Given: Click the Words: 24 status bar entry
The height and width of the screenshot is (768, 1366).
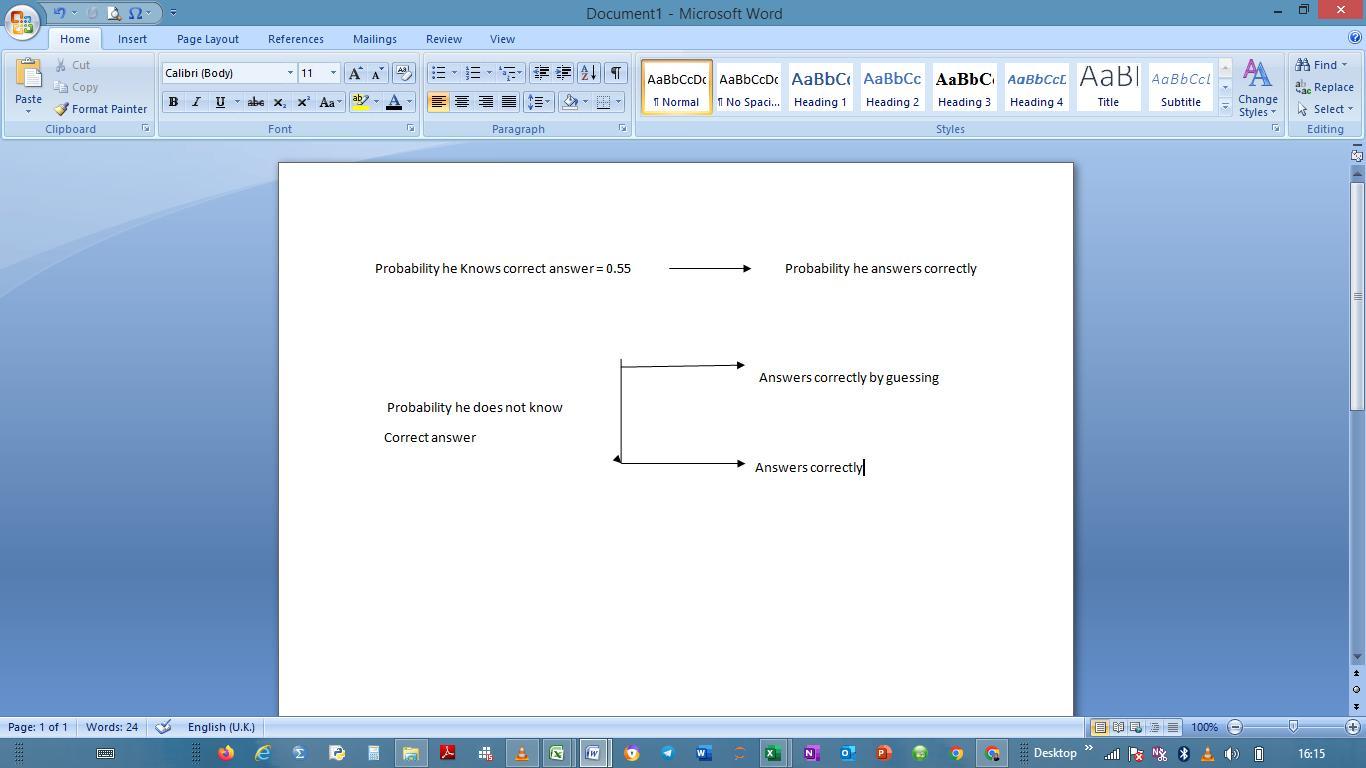Looking at the screenshot, I should tap(112, 727).
